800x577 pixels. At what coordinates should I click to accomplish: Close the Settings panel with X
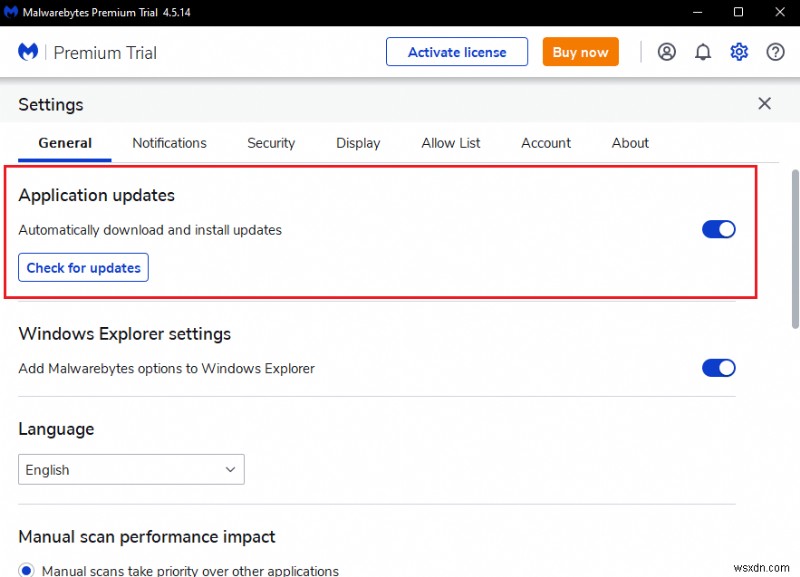point(764,104)
